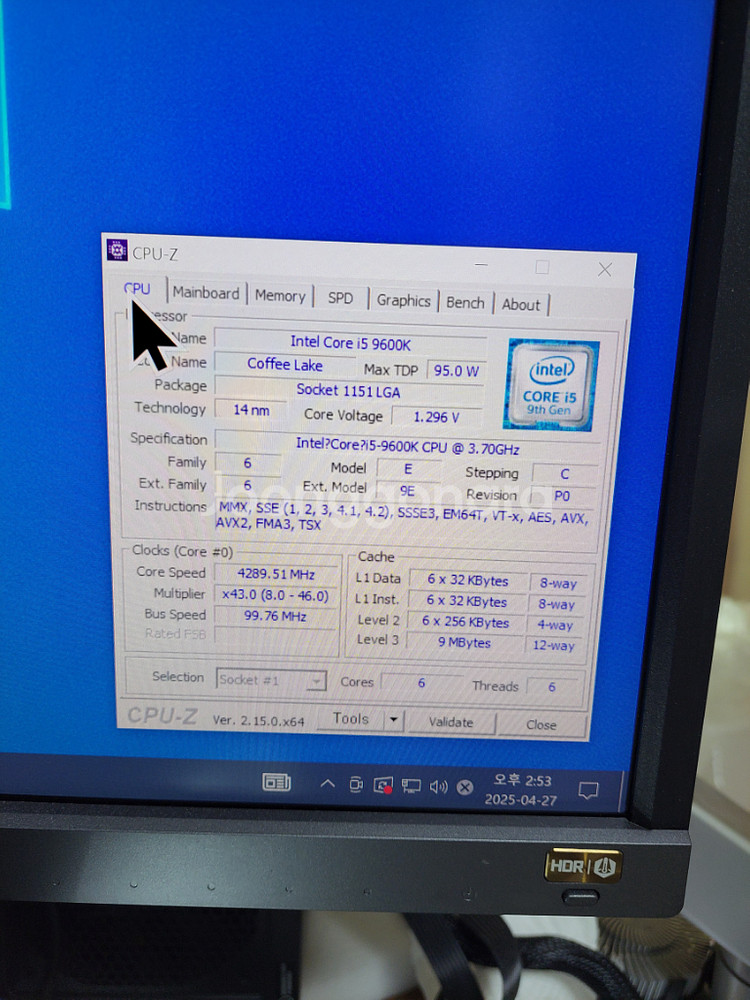This screenshot has height=1000, width=750.
Task: Click the Validate button
Action: click(x=451, y=722)
